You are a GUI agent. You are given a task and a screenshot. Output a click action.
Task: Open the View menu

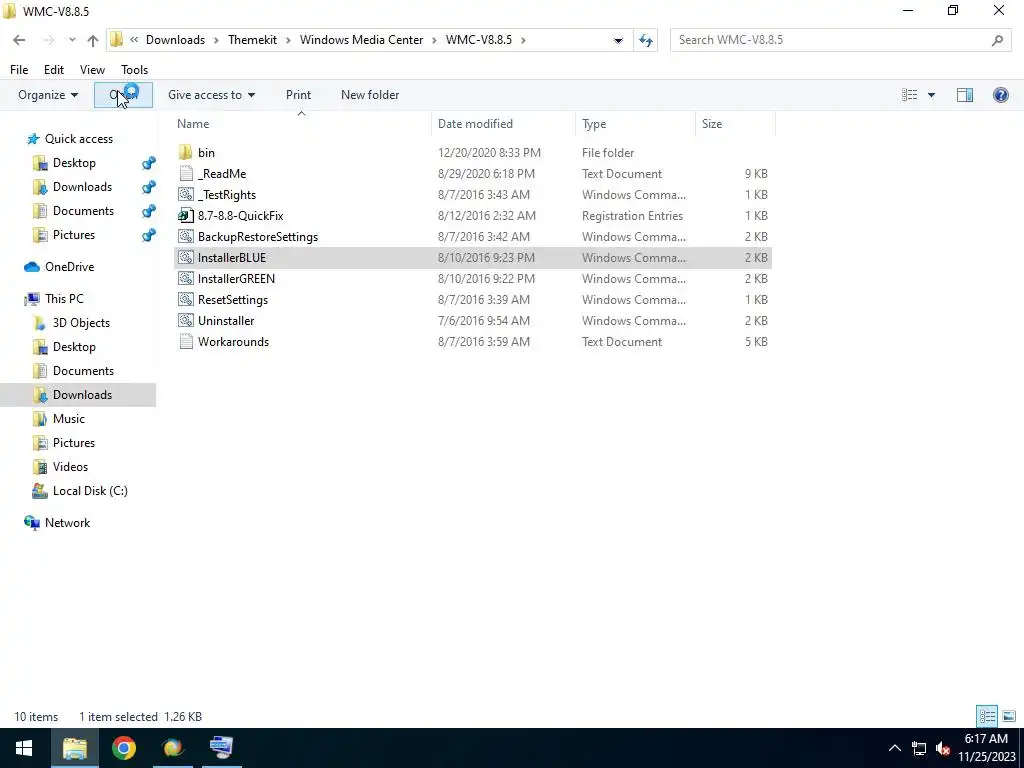click(92, 70)
